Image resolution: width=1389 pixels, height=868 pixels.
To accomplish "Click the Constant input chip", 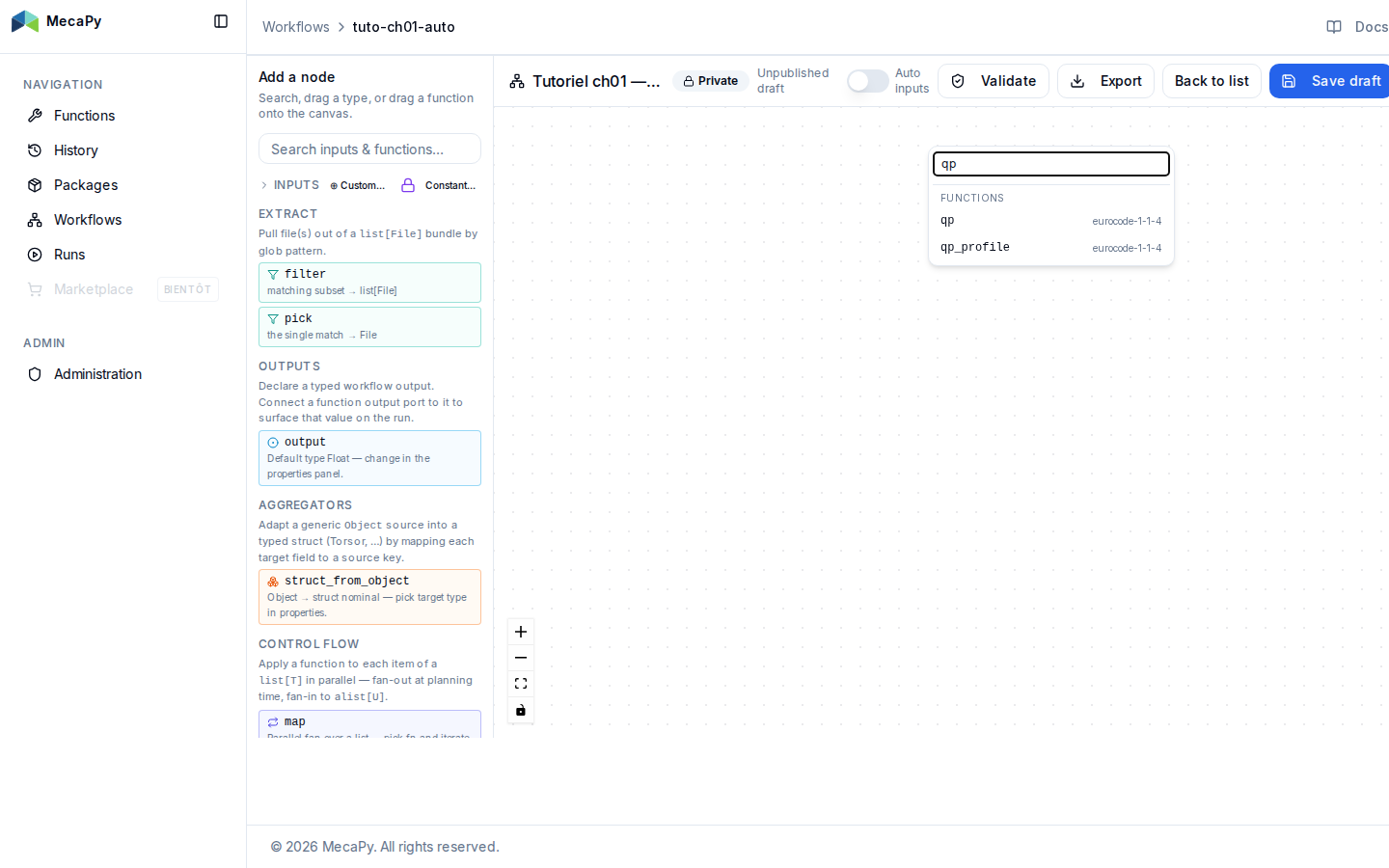I will click(440, 185).
